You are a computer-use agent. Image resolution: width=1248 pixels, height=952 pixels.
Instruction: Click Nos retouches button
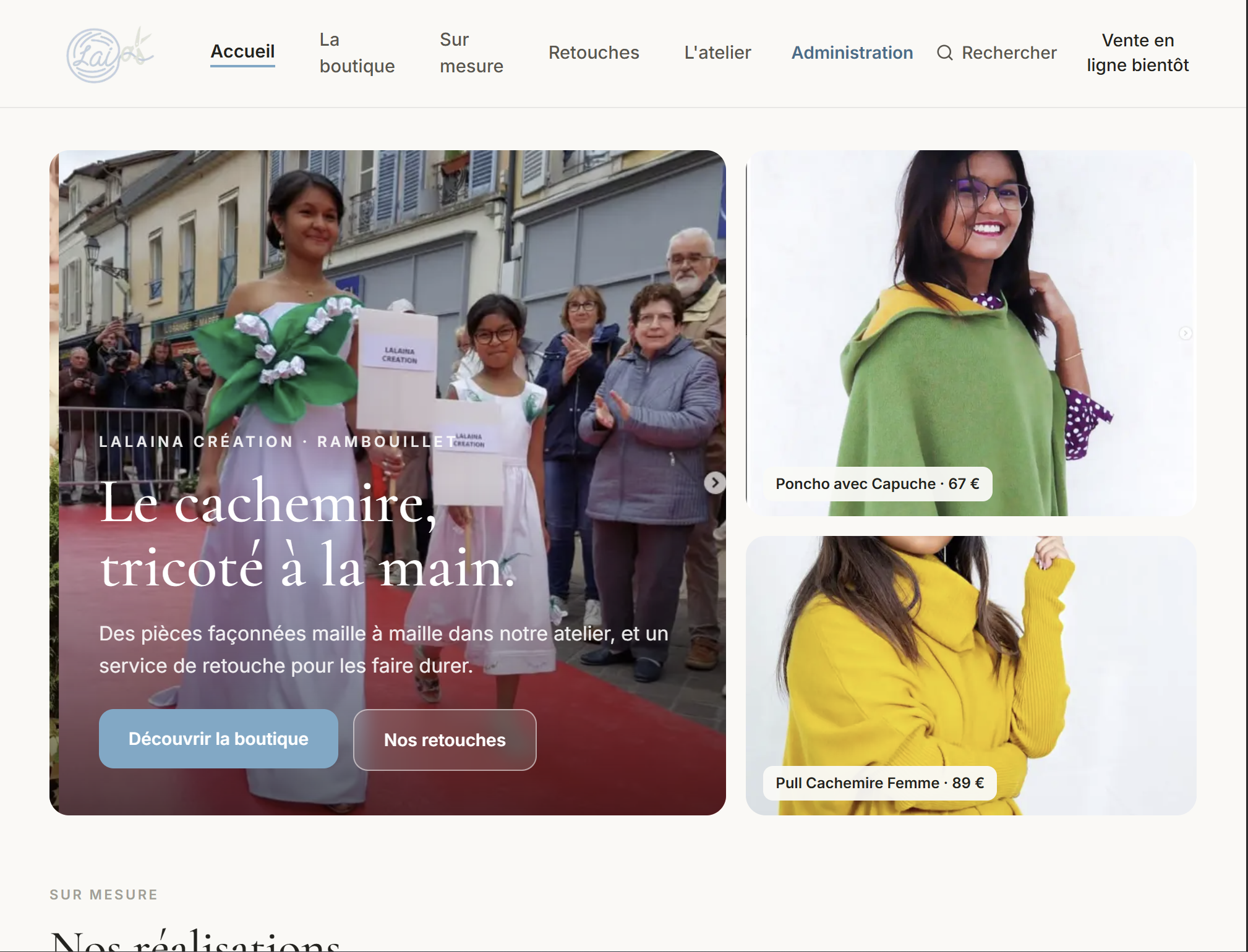coord(445,740)
